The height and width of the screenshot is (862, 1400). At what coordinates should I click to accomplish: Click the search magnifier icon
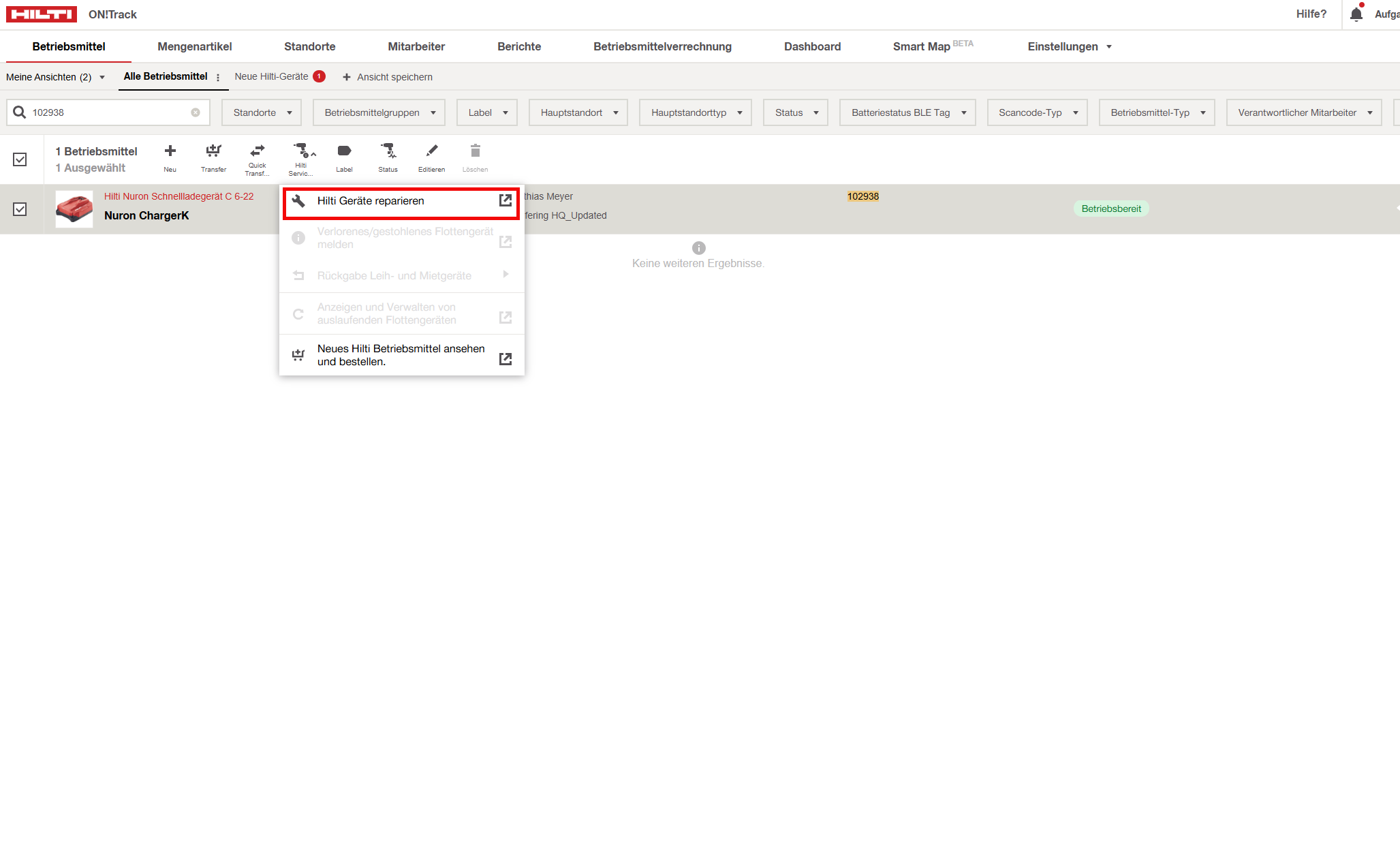tap(20, 112)
